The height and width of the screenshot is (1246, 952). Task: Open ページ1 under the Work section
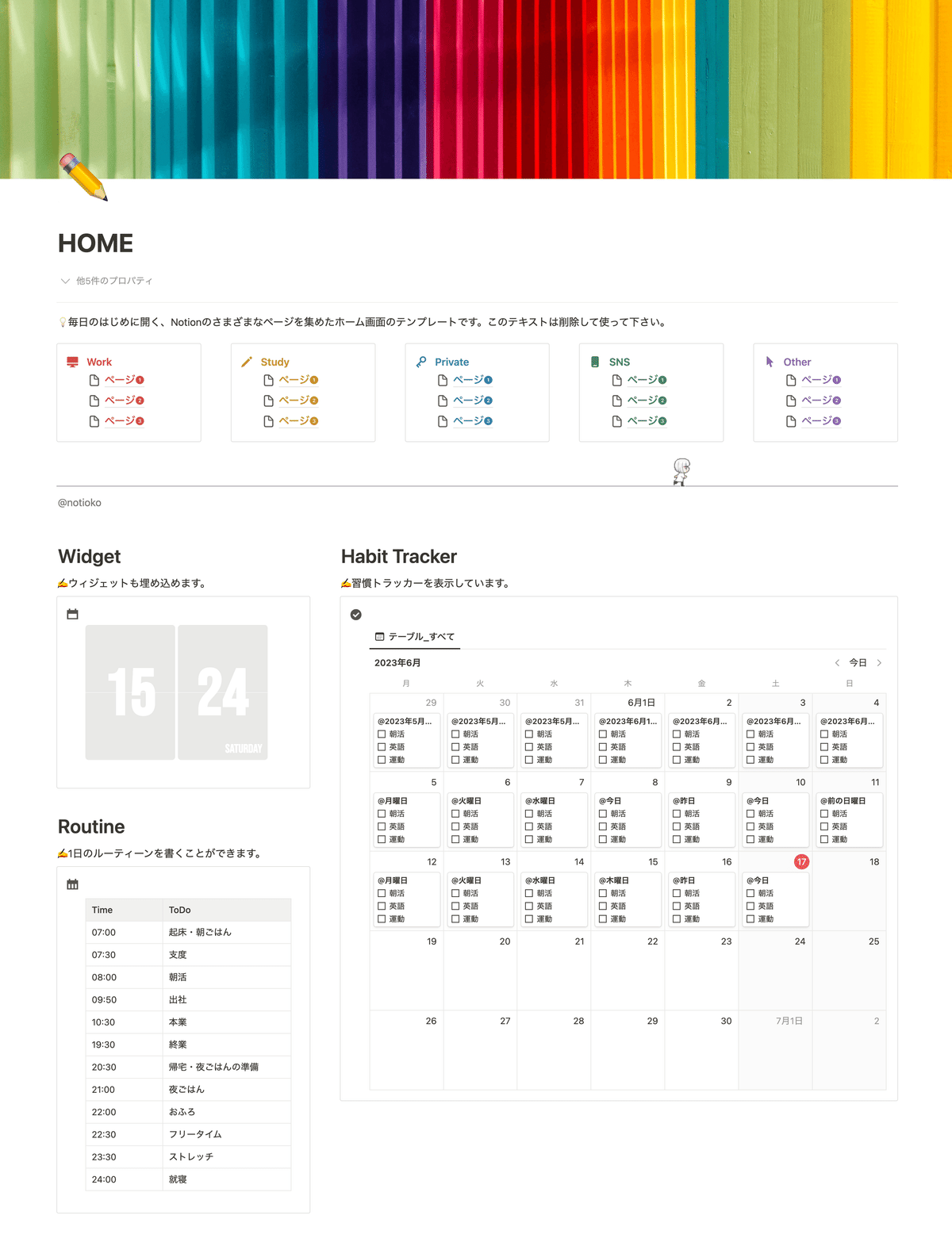(x=125, y=380)
